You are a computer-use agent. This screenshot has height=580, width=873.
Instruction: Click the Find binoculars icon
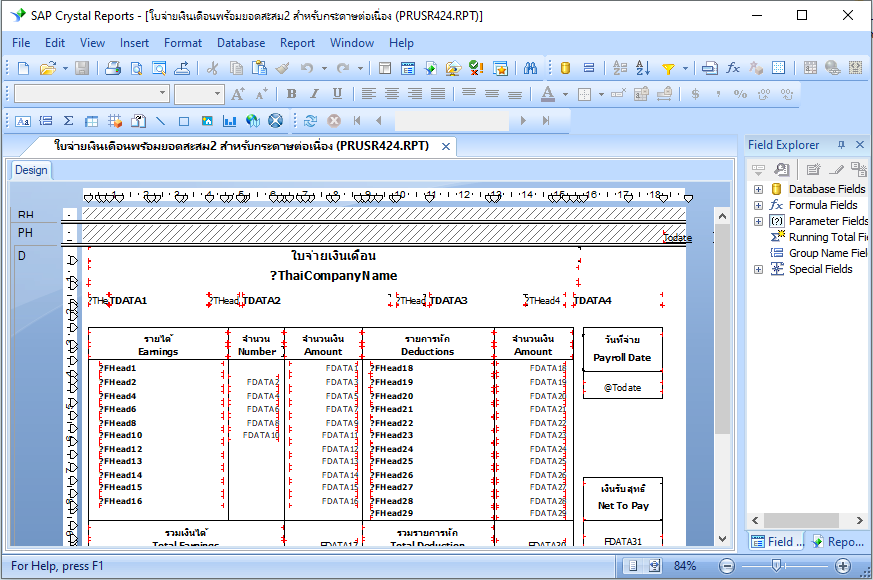pyautogui.click(x=530, y=68)
